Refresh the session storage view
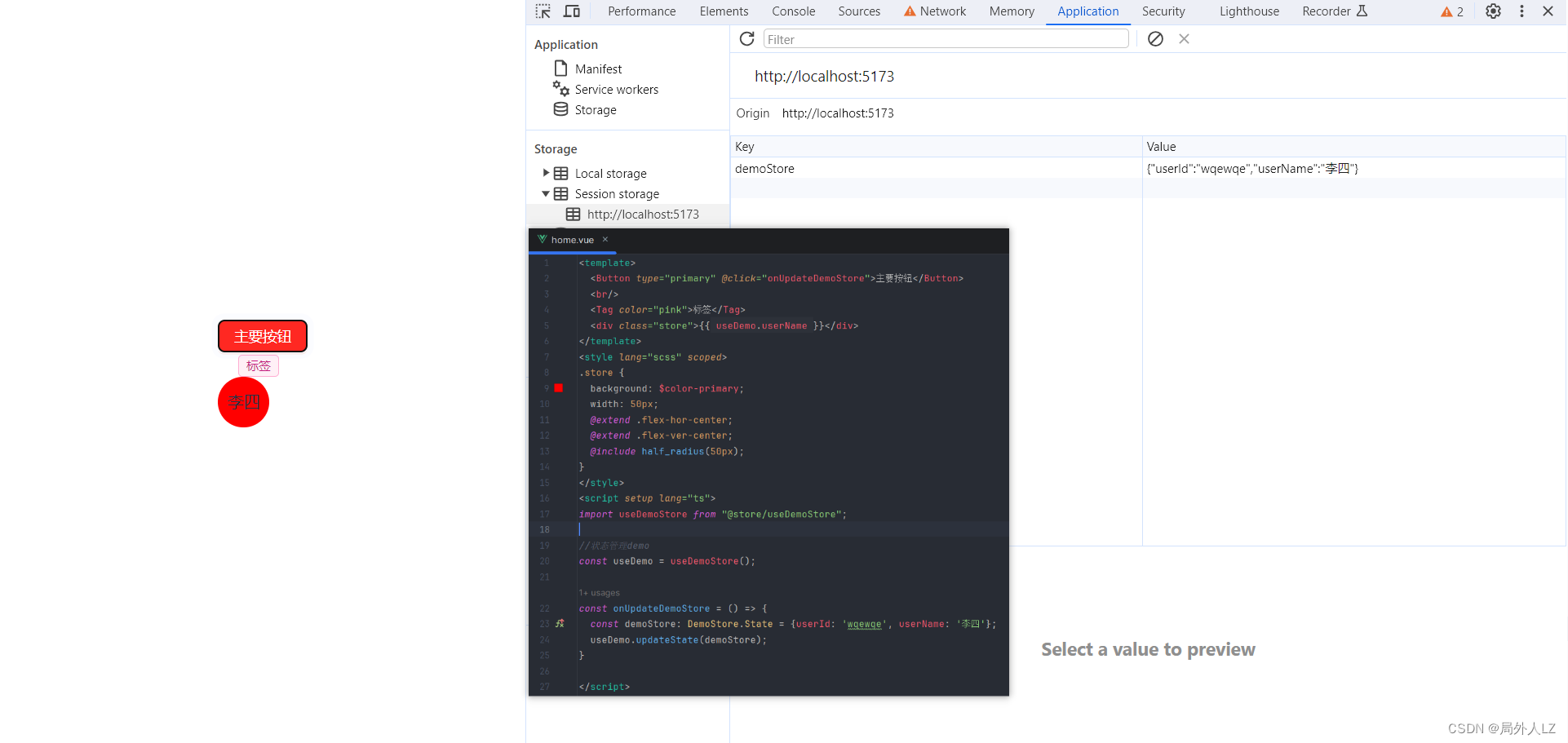 [746, 39]
